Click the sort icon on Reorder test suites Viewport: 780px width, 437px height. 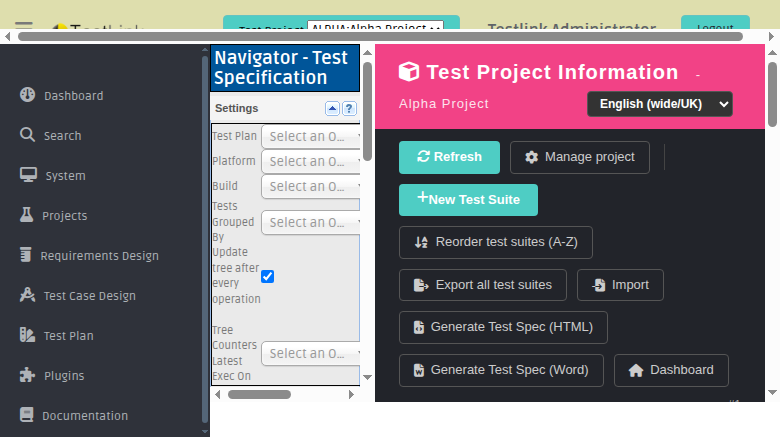421,242
